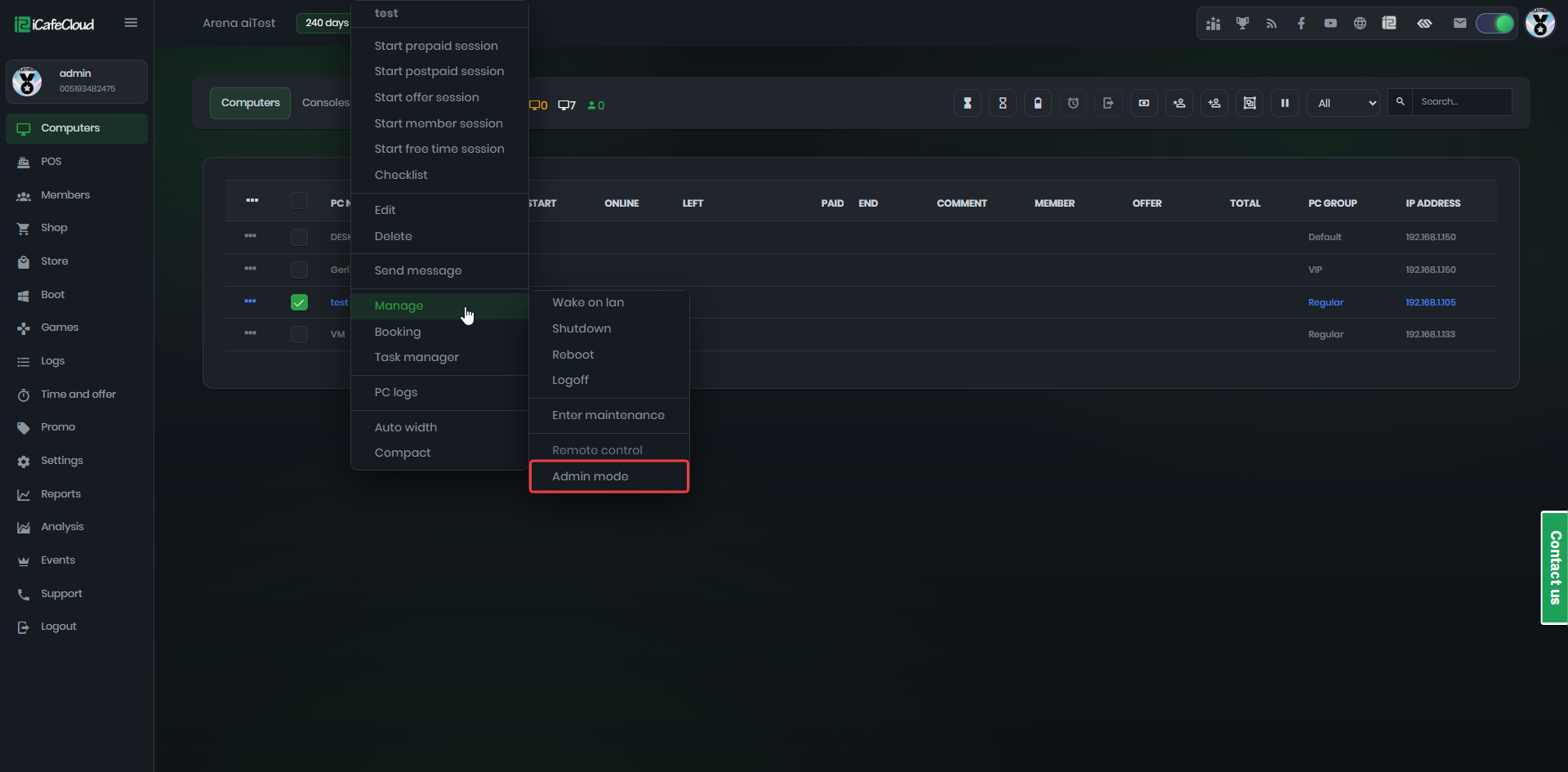
Task: Open three-dots menu for VM row
Action: pyautogui.click(x=251, y=333)
